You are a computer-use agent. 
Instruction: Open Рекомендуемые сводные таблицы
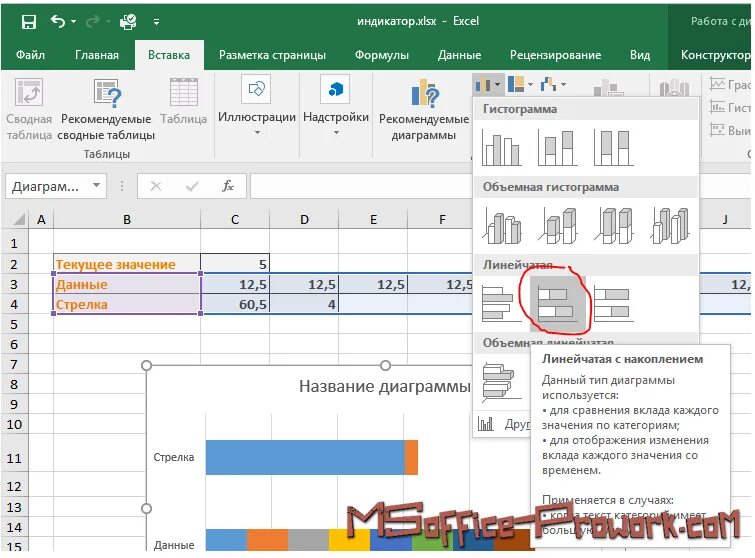click(106, 109)
